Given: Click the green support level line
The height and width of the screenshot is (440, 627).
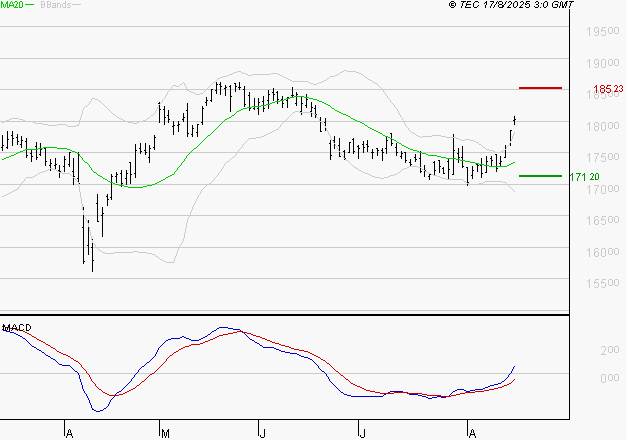Looking at the screenshot, I should (540, 176).
